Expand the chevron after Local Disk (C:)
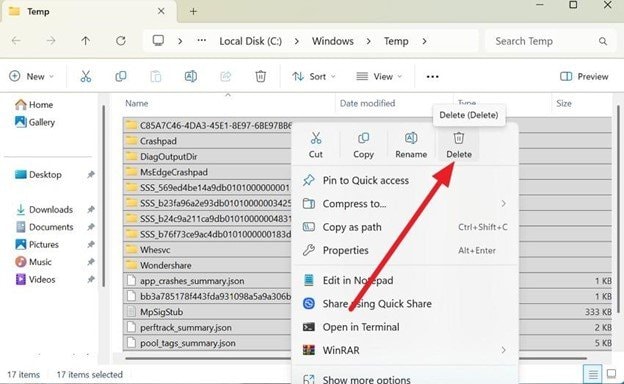624x384 pixels. (x=296, y=41)
